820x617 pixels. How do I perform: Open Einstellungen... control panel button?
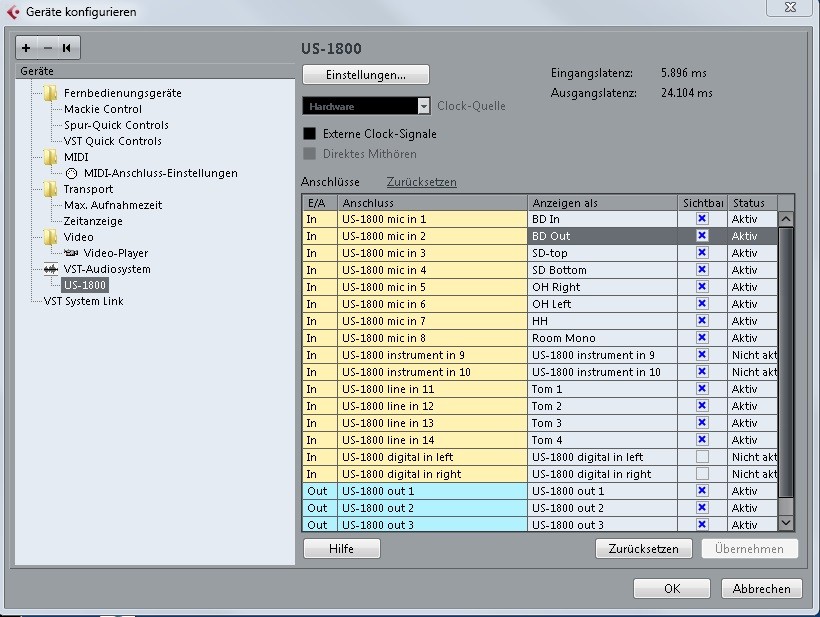pos(366,75)
